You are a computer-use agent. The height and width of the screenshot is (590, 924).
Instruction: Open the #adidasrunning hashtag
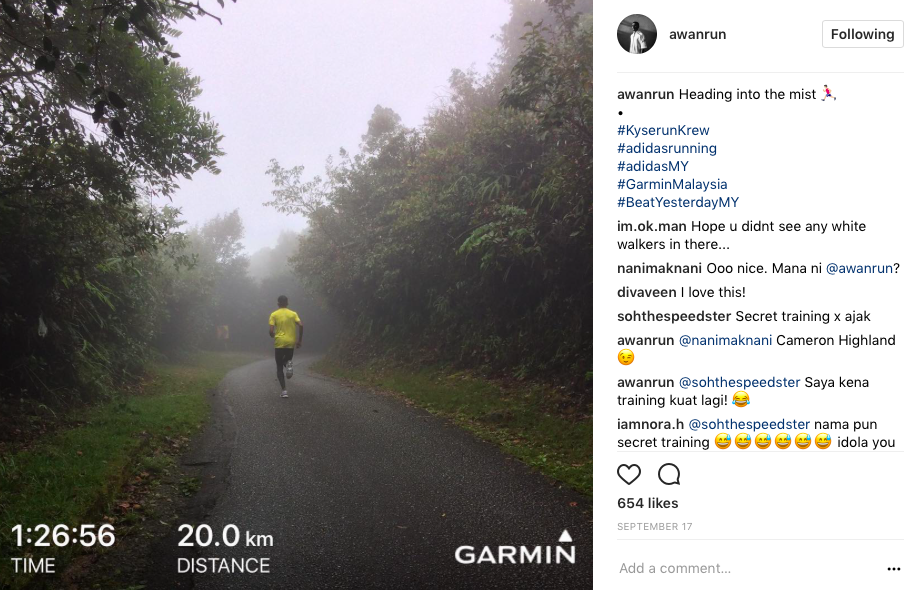coord(666,149)
